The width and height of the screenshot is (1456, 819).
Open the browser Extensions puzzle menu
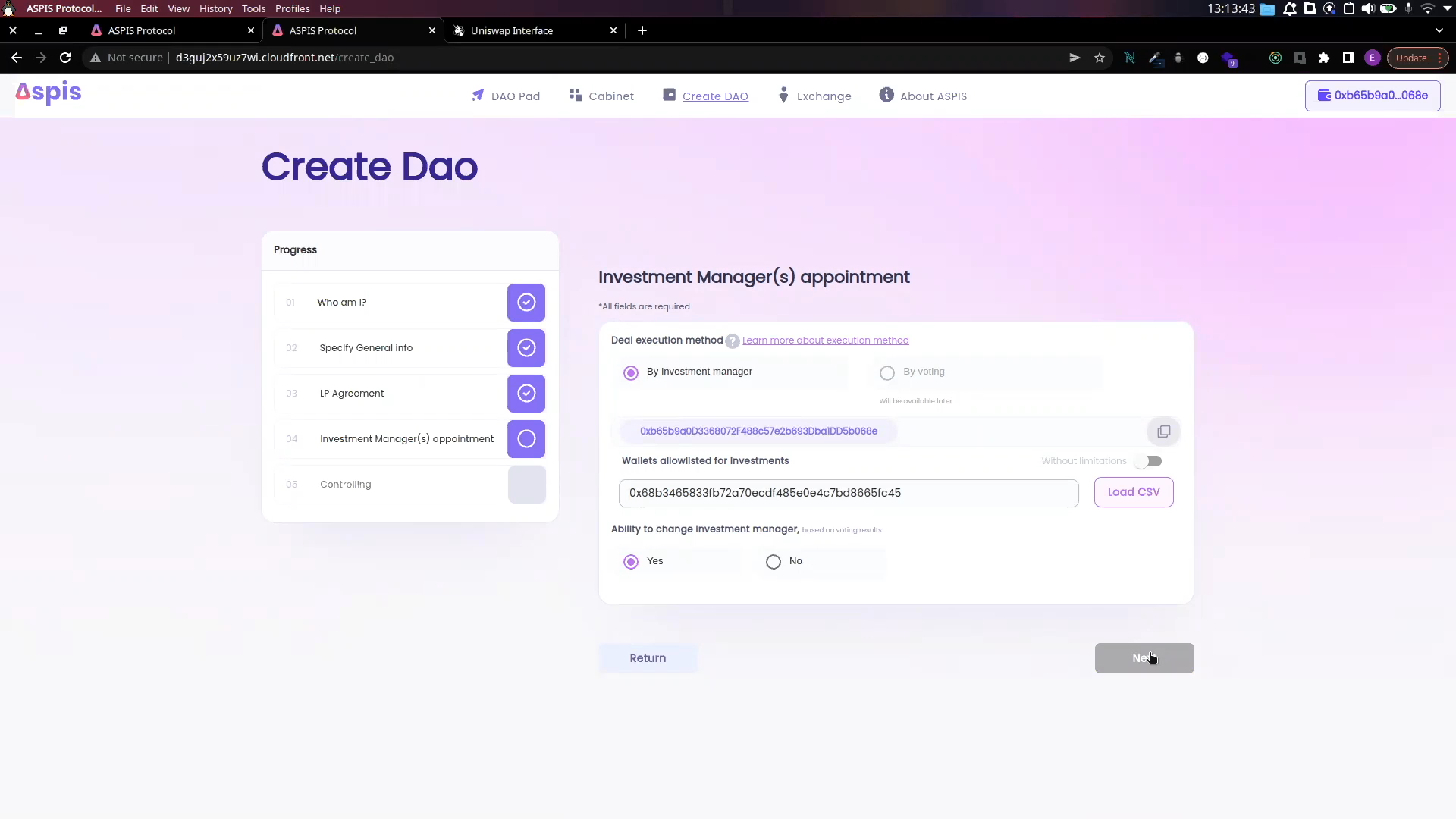coord(1324,58)
